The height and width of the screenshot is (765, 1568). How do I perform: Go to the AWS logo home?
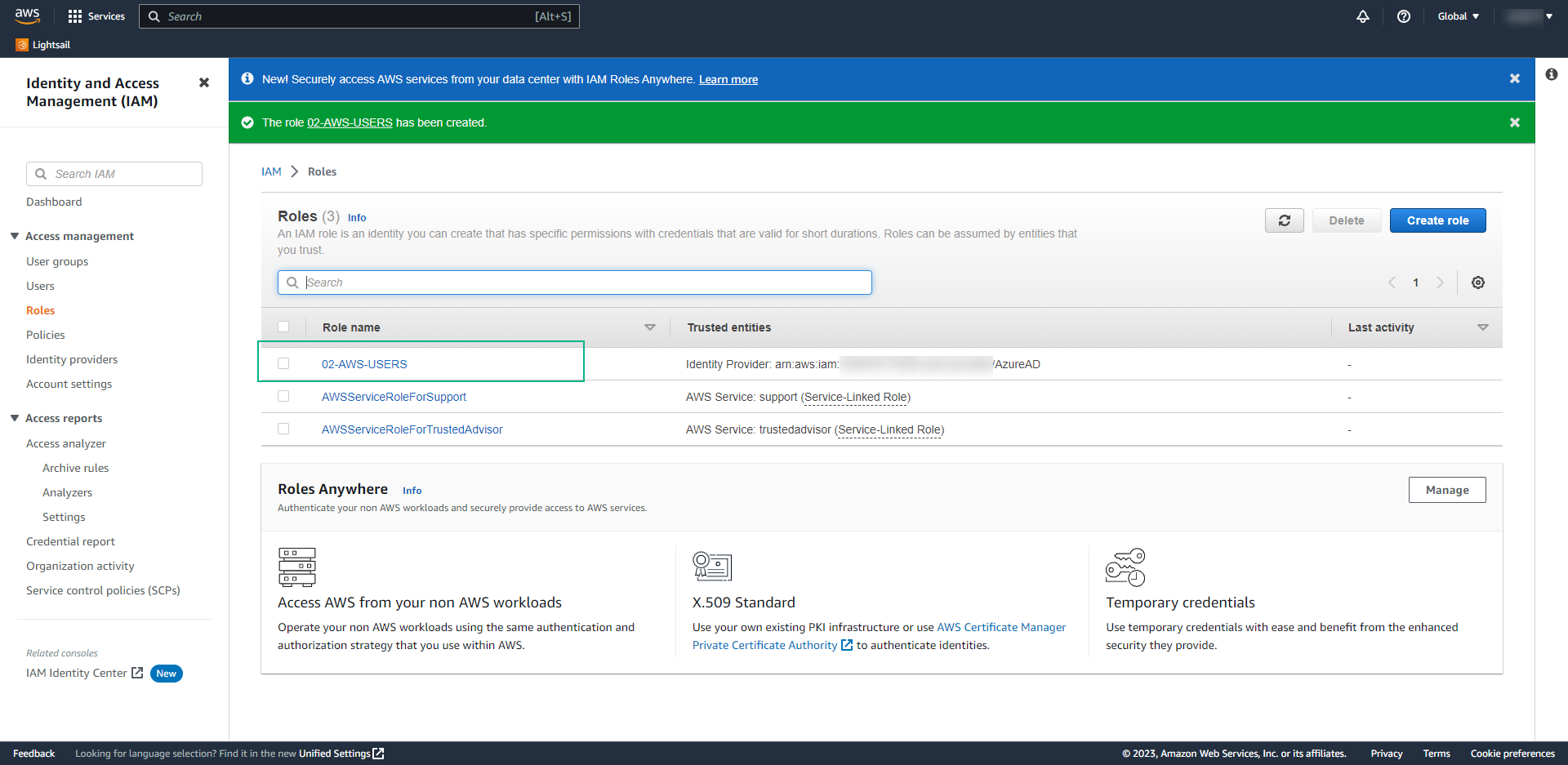click(27, 16)
